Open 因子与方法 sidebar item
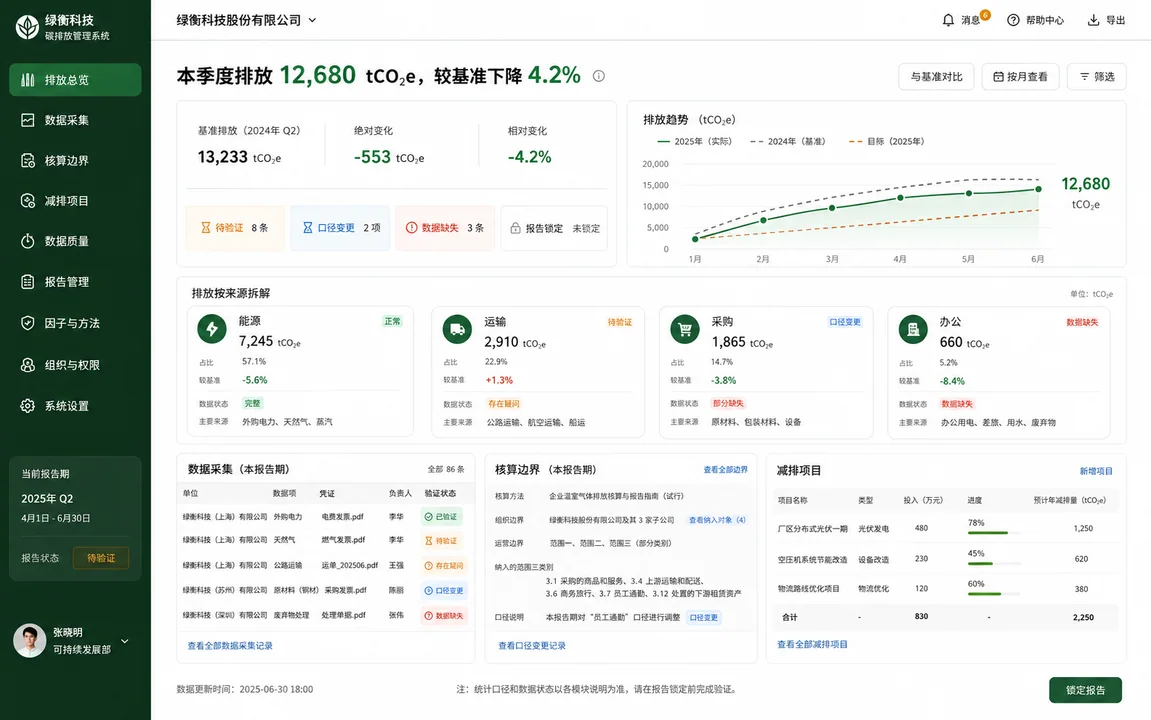This screenshot has height=720, width=1151. [x=75, y=324]
